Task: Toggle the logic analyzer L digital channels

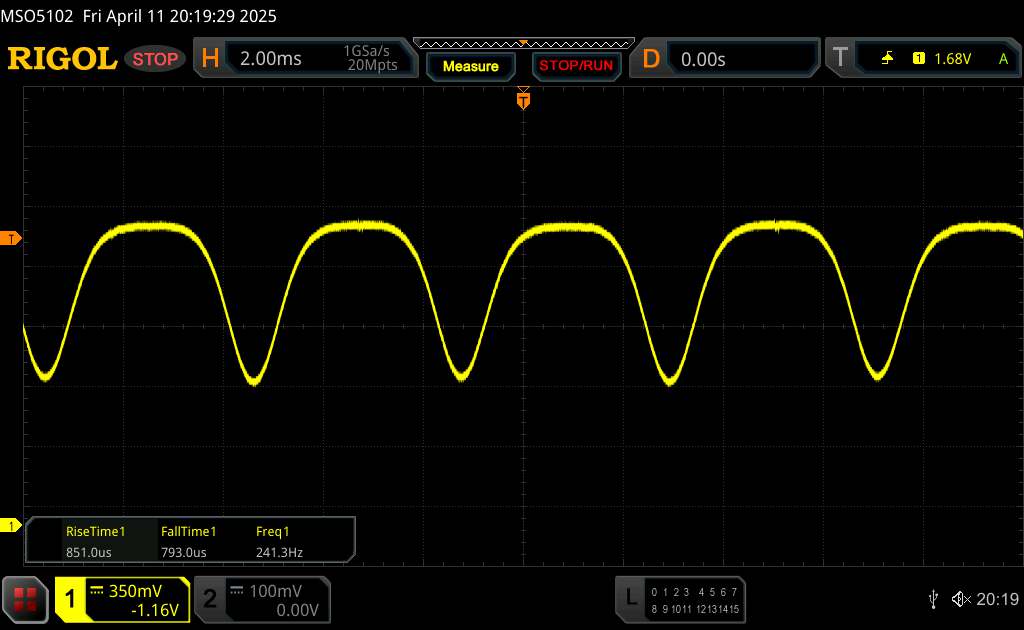Action: click(680, 599)
